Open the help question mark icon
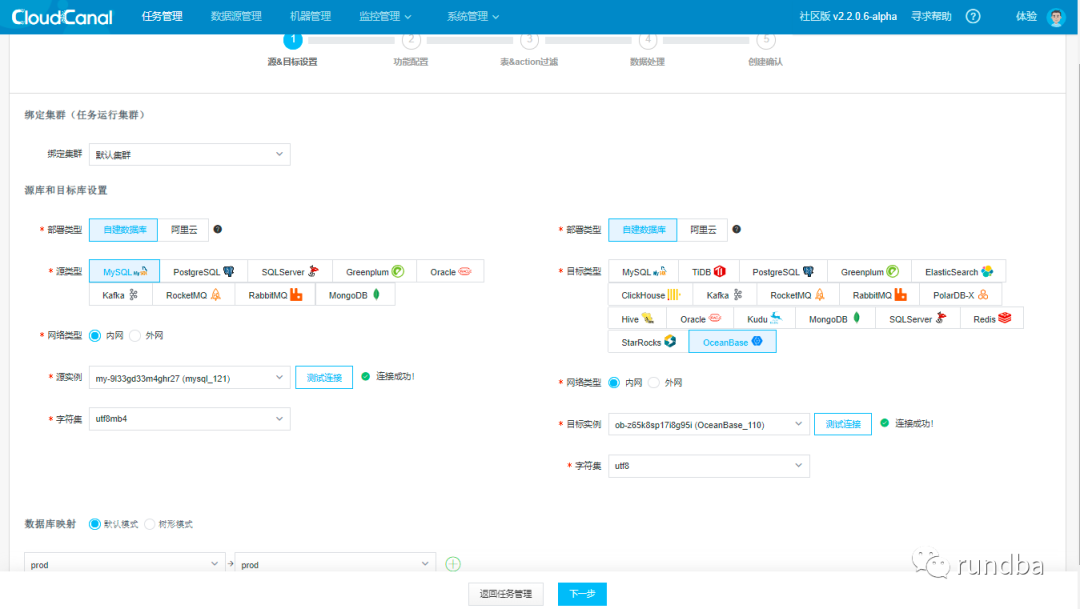The height and width of the screenshot is (609, 1080). (973, 16)
